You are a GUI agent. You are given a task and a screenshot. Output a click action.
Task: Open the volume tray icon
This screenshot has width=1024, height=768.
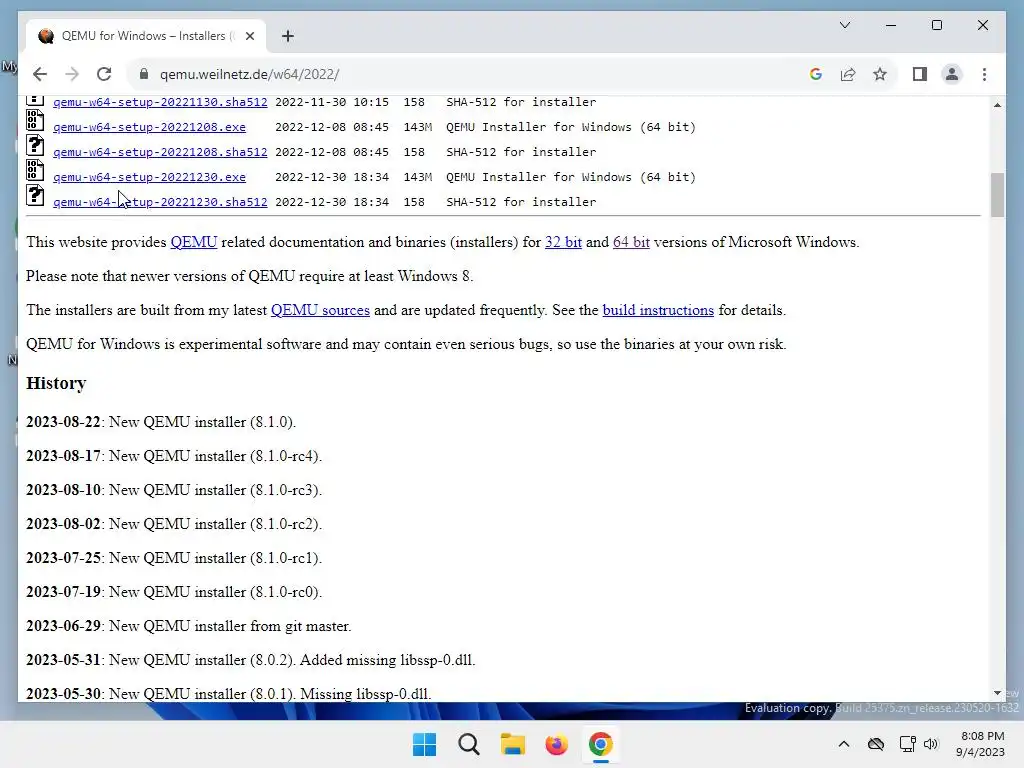click(931, 744)
